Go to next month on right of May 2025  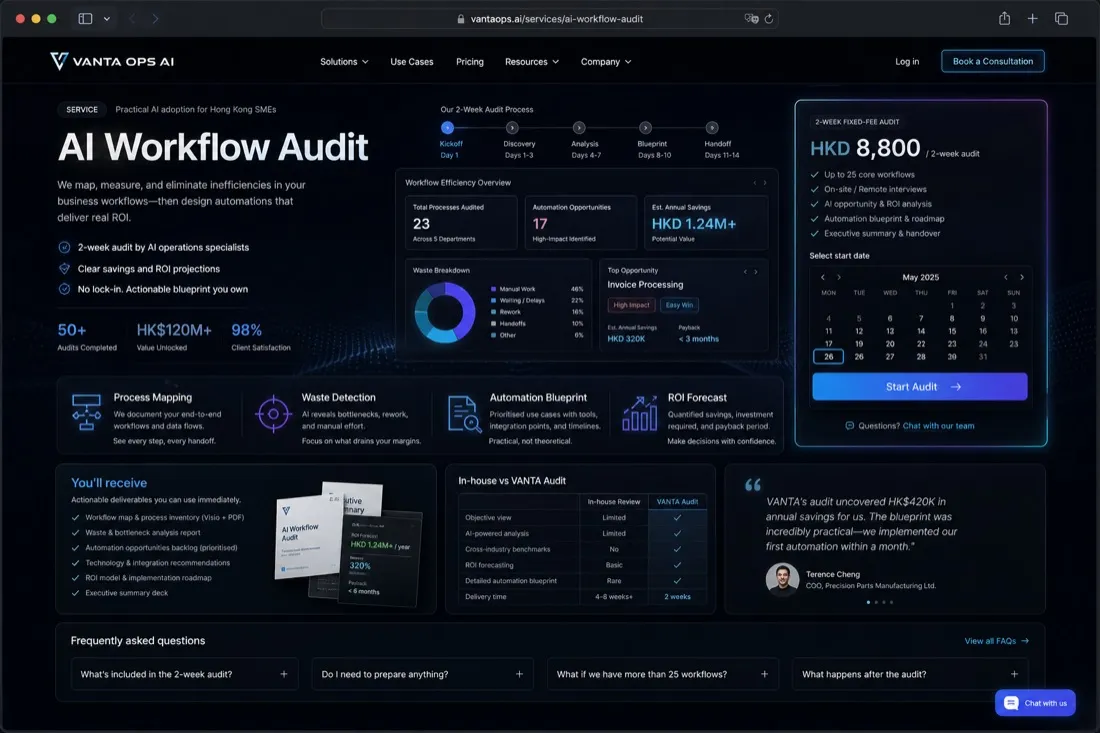point(1021,277)
